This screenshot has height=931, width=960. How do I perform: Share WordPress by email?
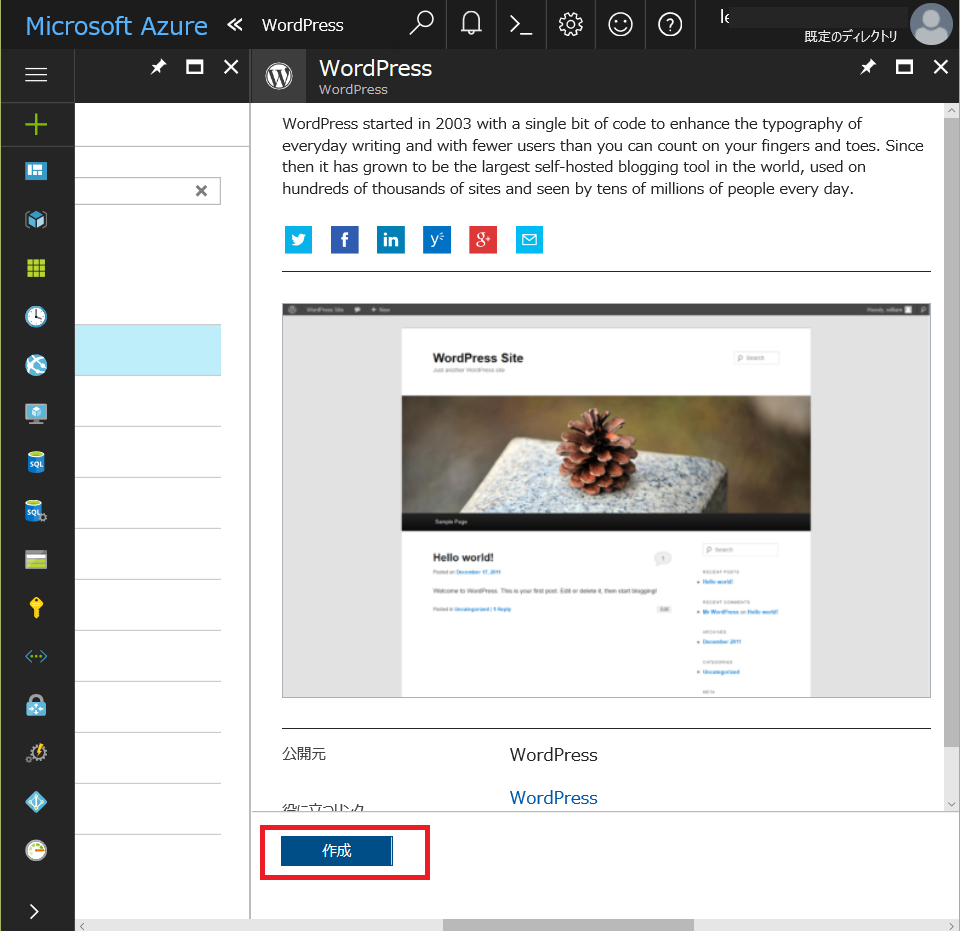click(x=529, y=239)
